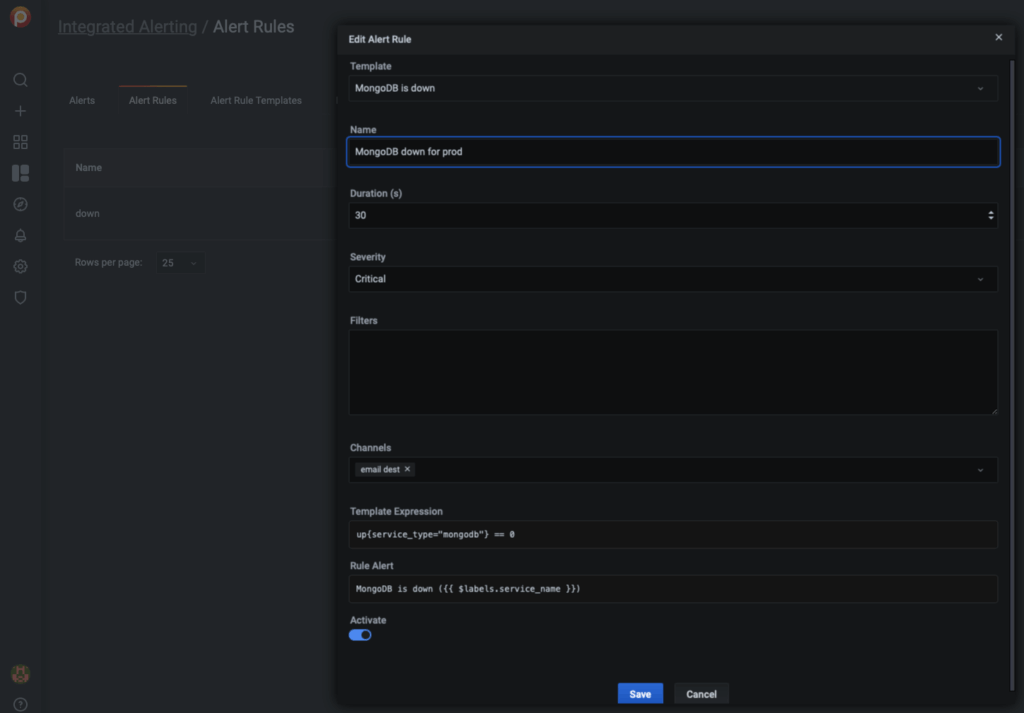Click the help question mark icon
Viewport: 1024px width, 713px height.
(x=20, y=704)
